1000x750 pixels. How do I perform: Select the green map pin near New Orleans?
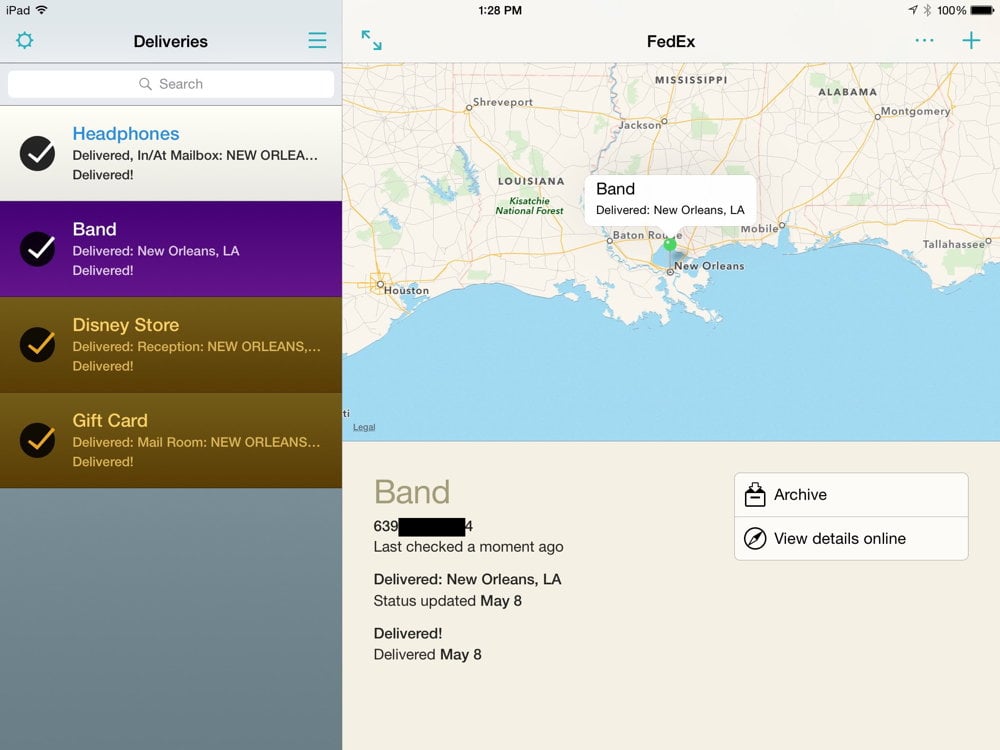coord(670,244)
